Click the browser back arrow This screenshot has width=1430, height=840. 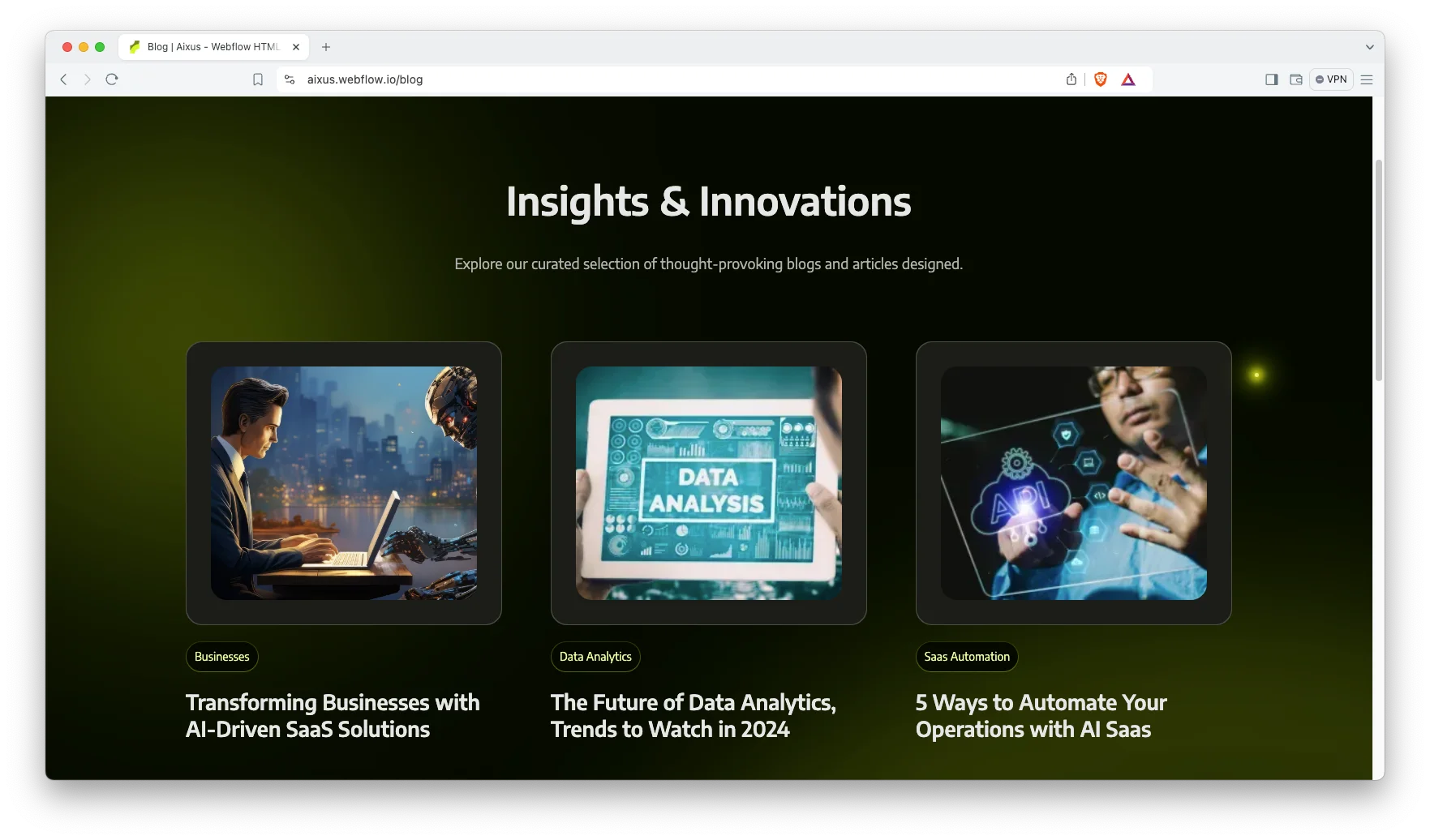[x=63, y=79]
